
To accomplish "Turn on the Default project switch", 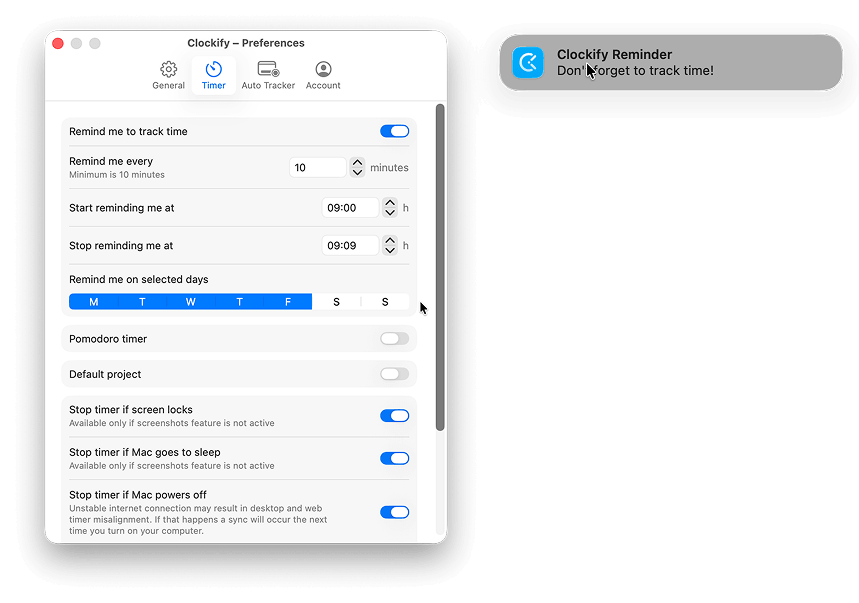I will pyautogui.click(x=394, y=374).
